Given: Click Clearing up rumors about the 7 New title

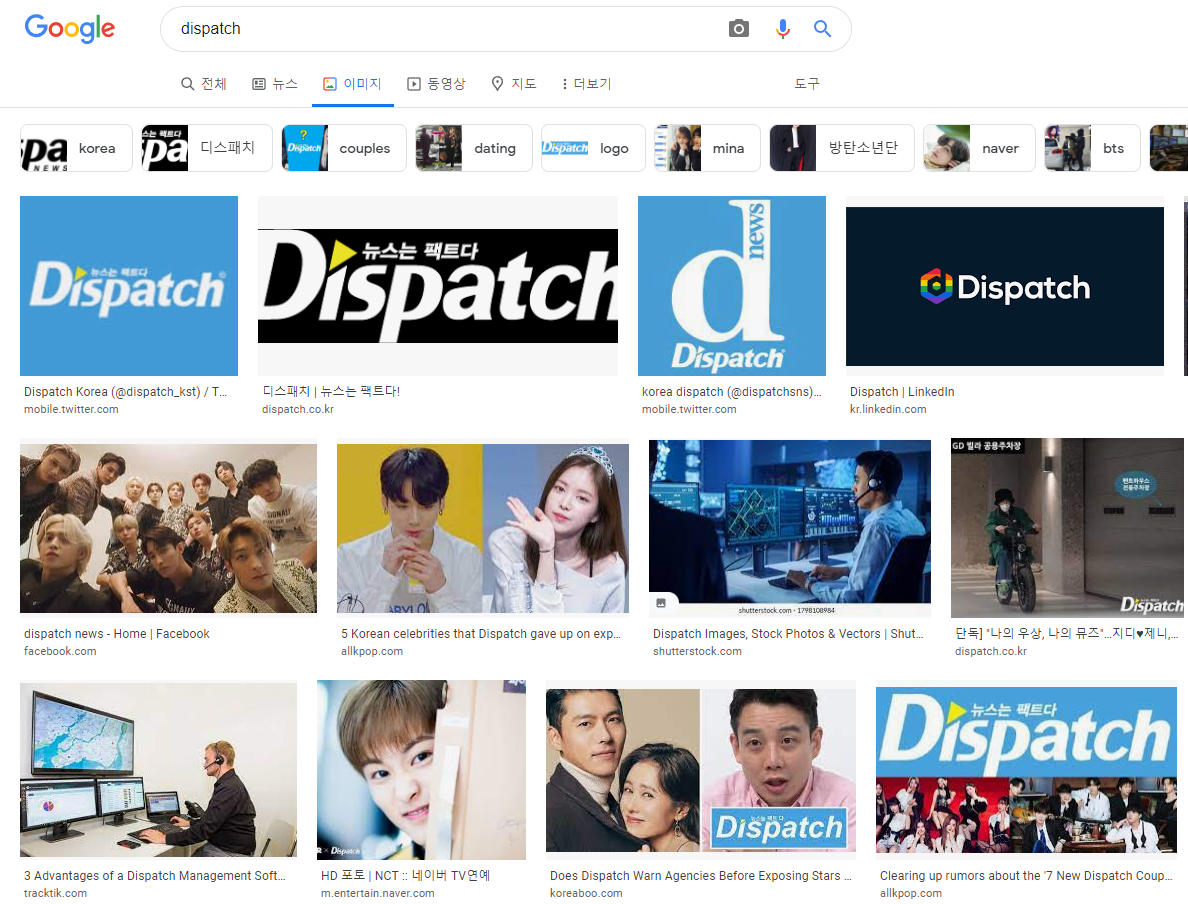Looking at the screenshot, I should [1027, 875].
